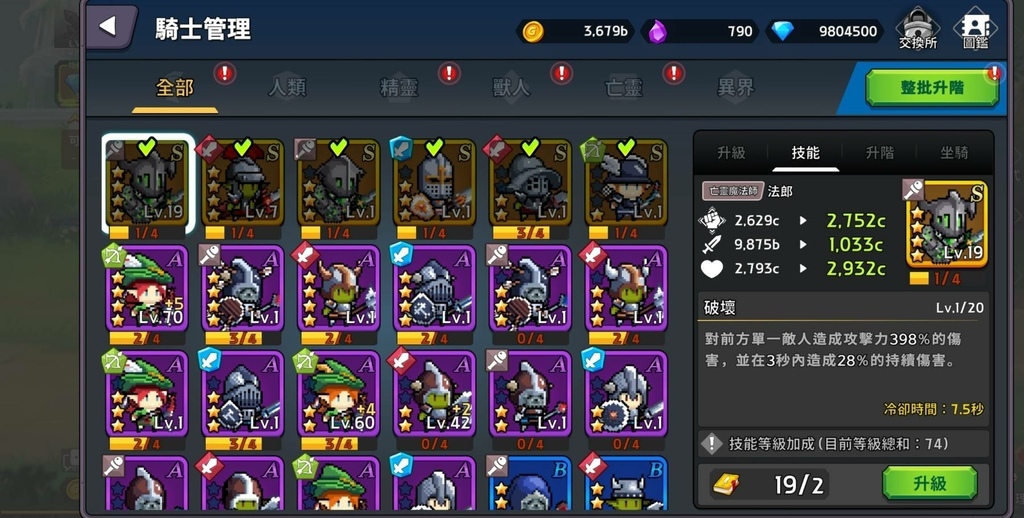Select the Lv.7 S-rank knight card
This screenshot has width=1024, height=518.
click(242, 182)
